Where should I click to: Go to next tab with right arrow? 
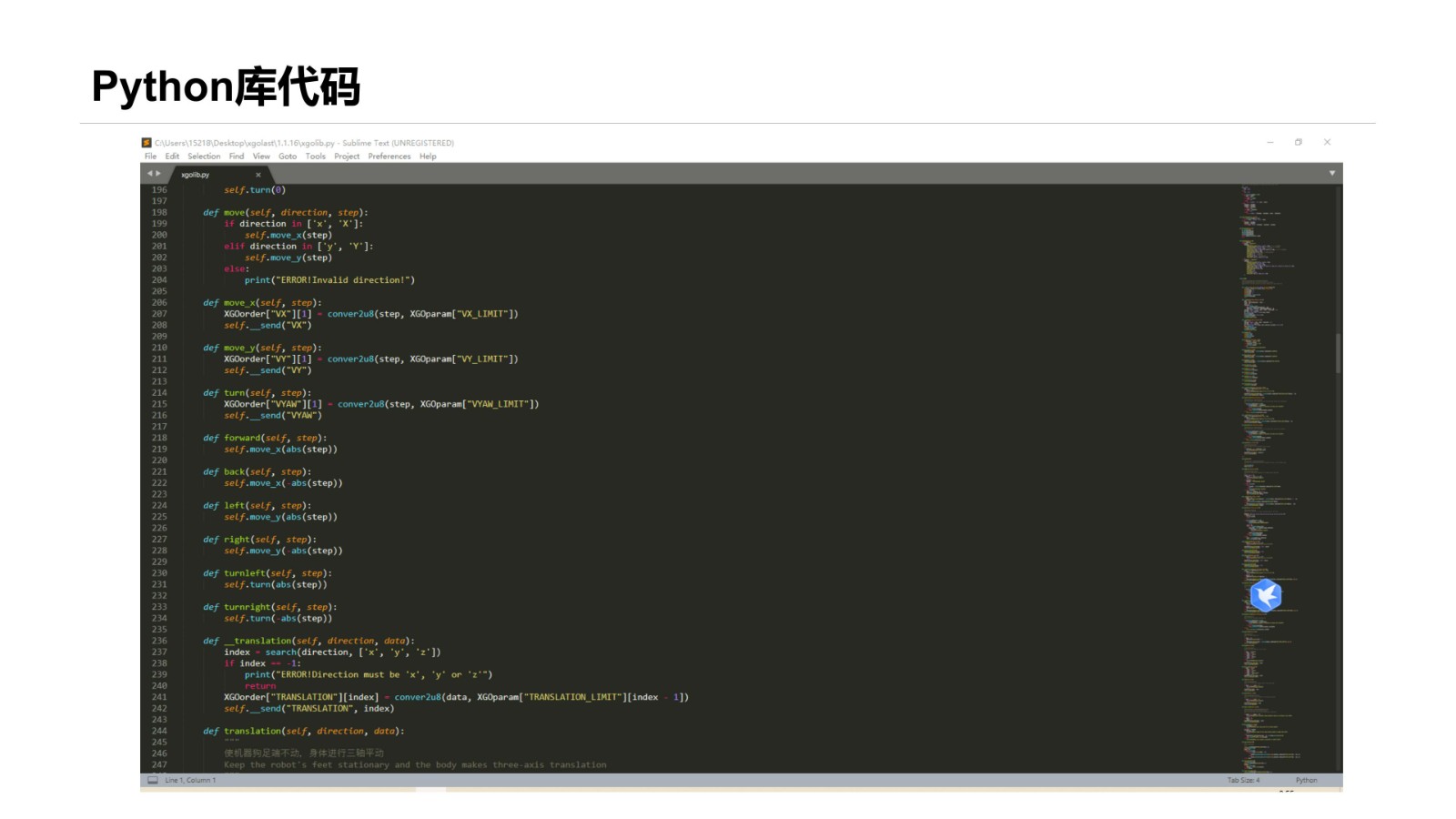tap(158, 174)
